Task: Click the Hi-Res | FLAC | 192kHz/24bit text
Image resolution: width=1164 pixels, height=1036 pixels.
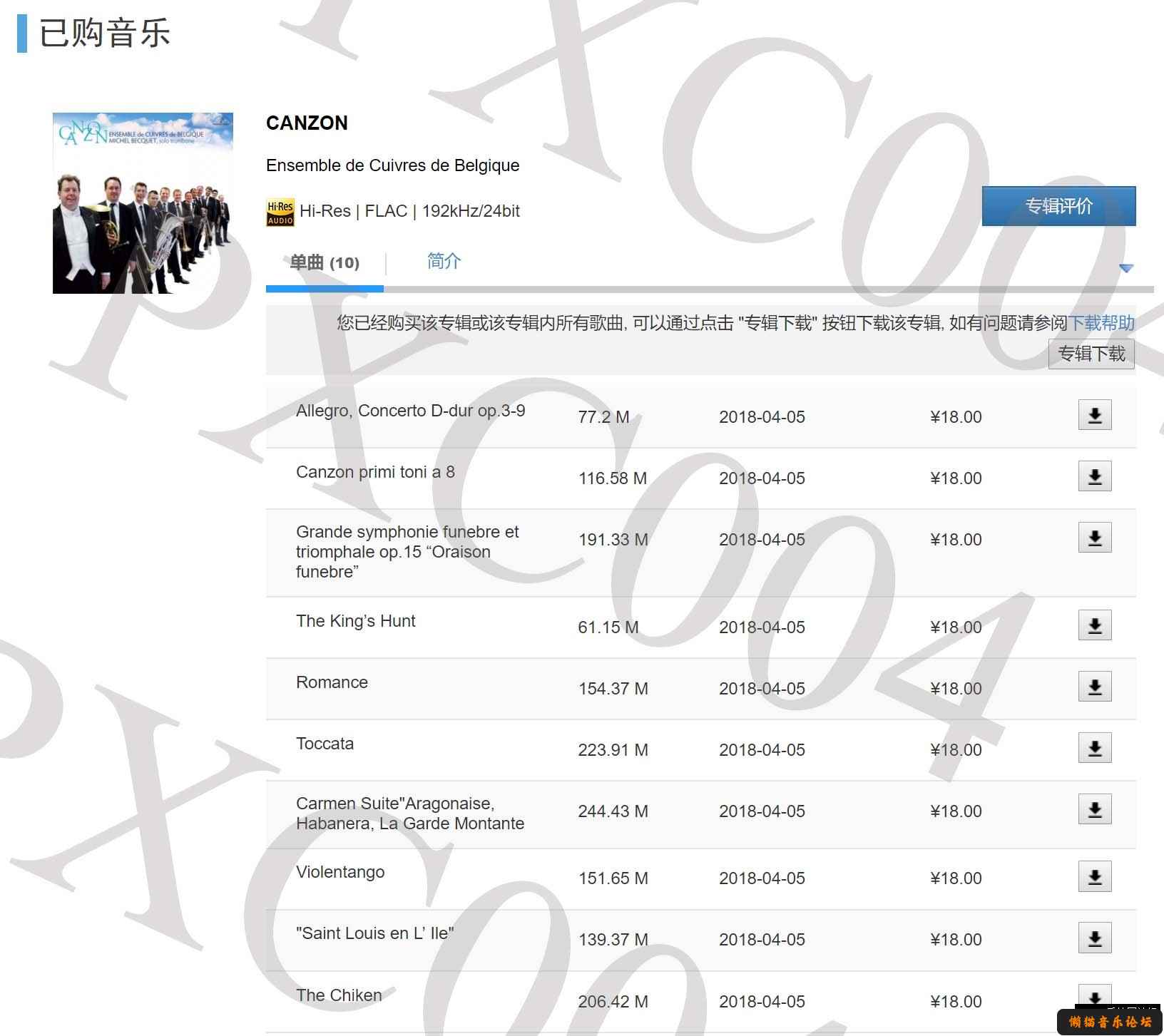Action: tap(409, 211)
